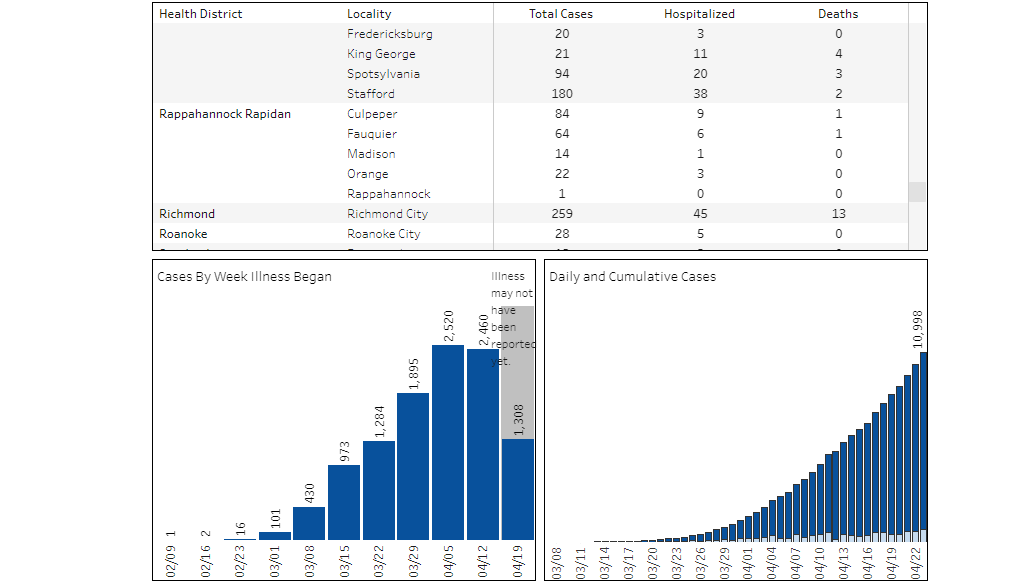Click the Deaths column header
Image resolution: width=1032 pixels, height=581 pixels.
[x=838, y=14]
